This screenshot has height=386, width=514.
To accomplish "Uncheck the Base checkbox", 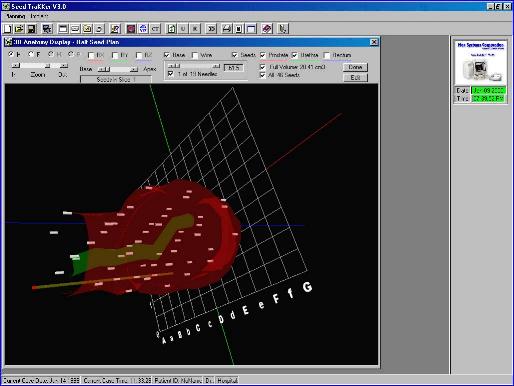I will click(167, 55).
